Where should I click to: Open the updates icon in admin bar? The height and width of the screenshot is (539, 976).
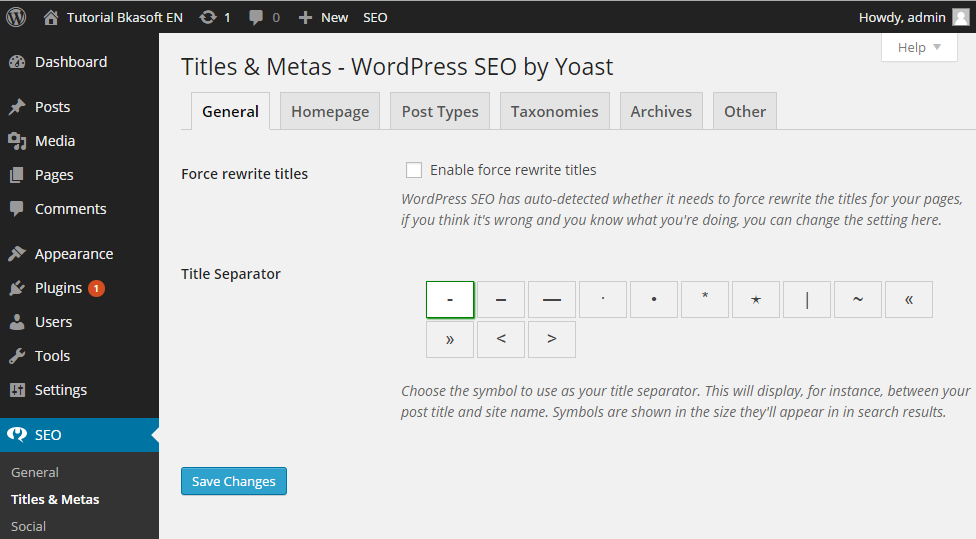pyautogui.click(x=208, y=17)
